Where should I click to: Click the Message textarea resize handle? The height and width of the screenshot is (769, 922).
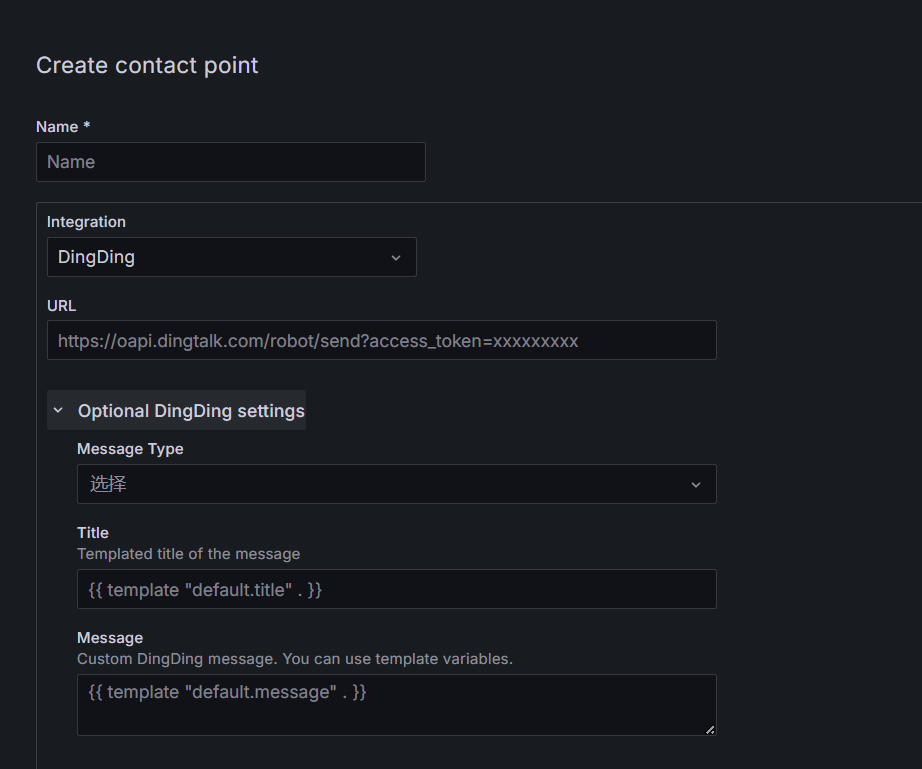point(710,730)
